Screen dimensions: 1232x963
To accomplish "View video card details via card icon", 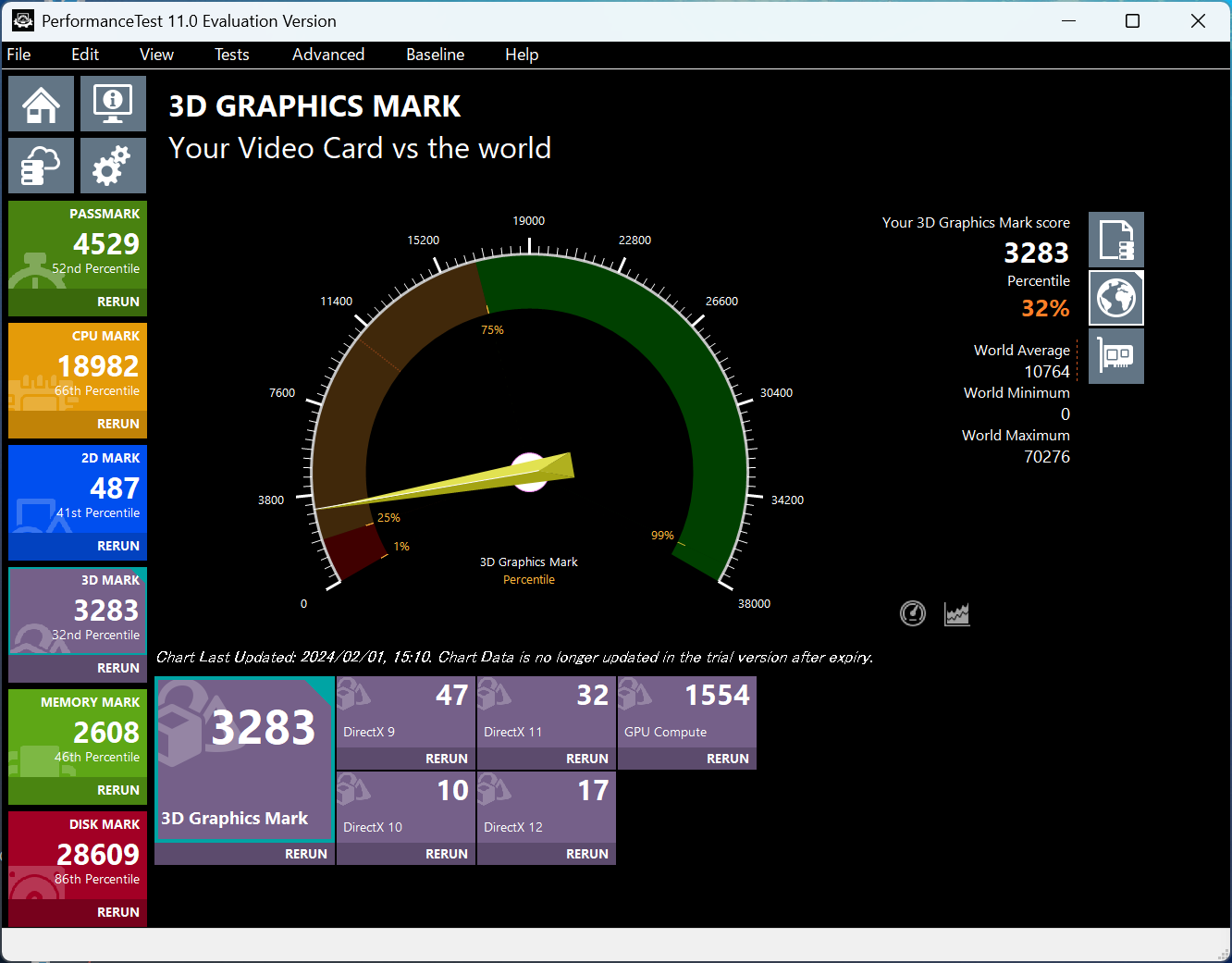I will [1116, 355].
